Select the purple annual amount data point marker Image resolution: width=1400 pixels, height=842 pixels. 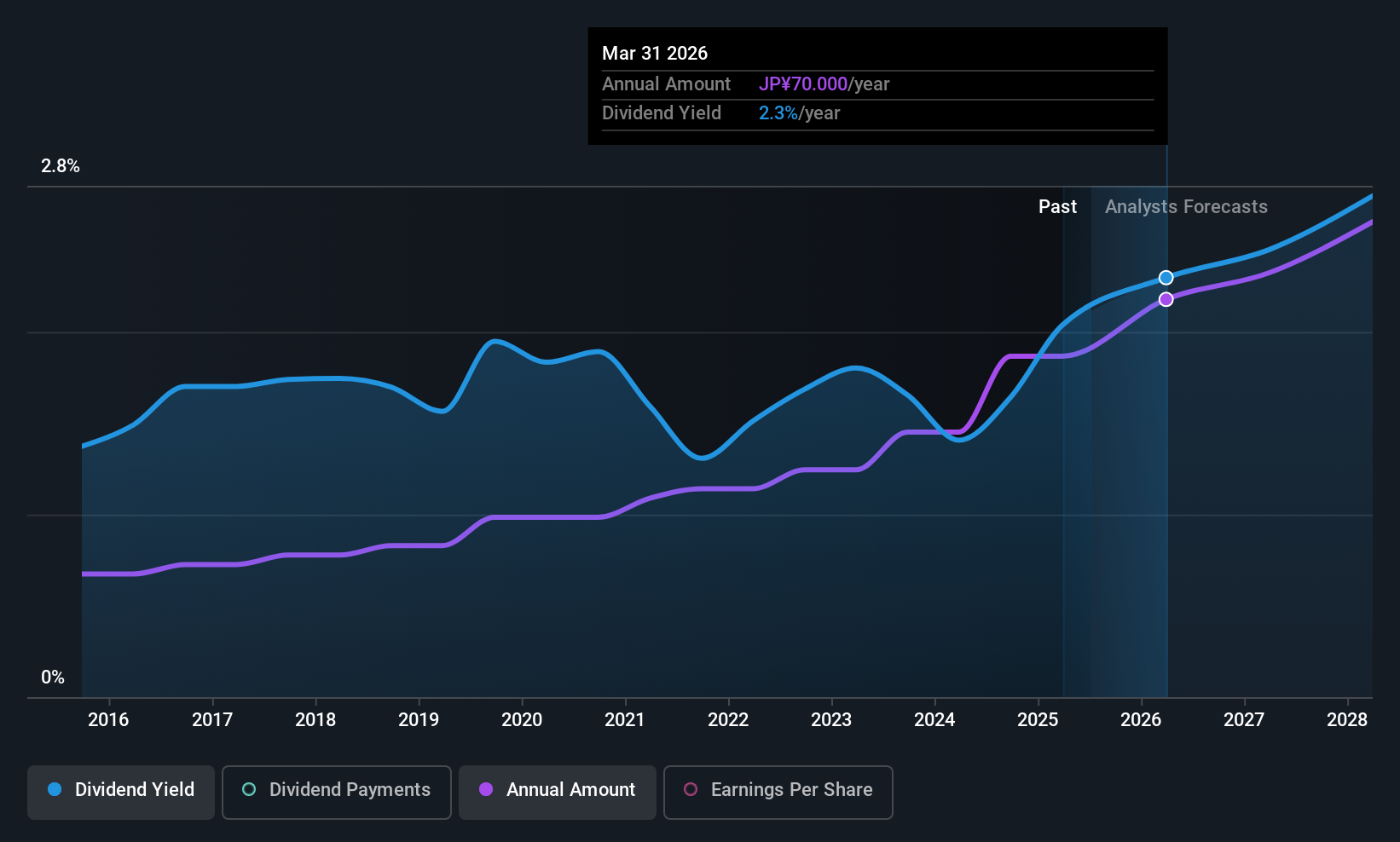[x=1166, y=299]
